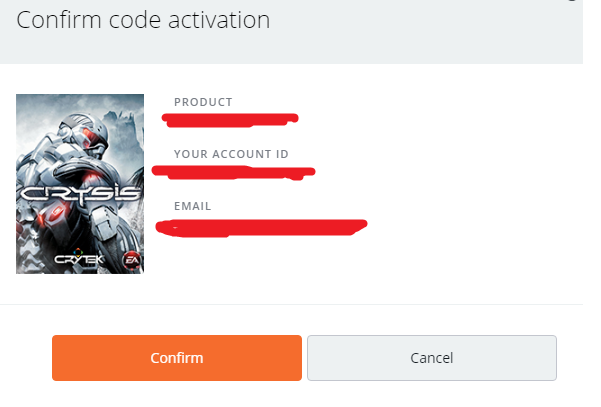Click the EMAIL field label
Image resolution: width=601 pixels, height=407 pixels.
pos(192,206)
